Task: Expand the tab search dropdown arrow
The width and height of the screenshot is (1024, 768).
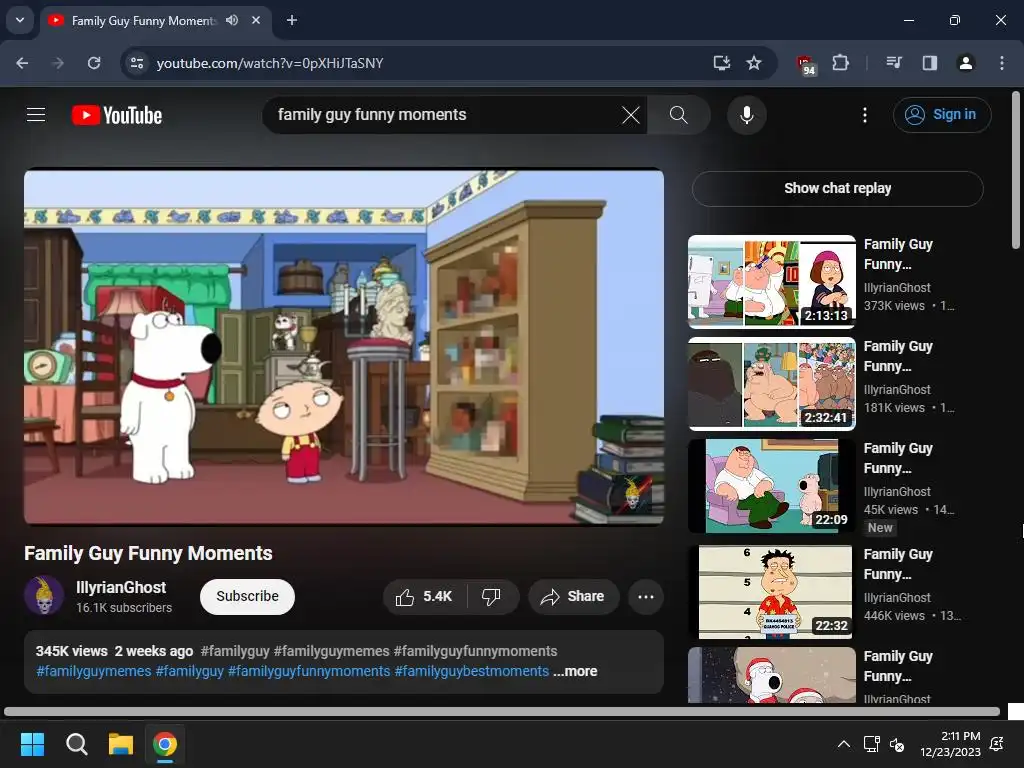Action: click(x=20, y=20)
